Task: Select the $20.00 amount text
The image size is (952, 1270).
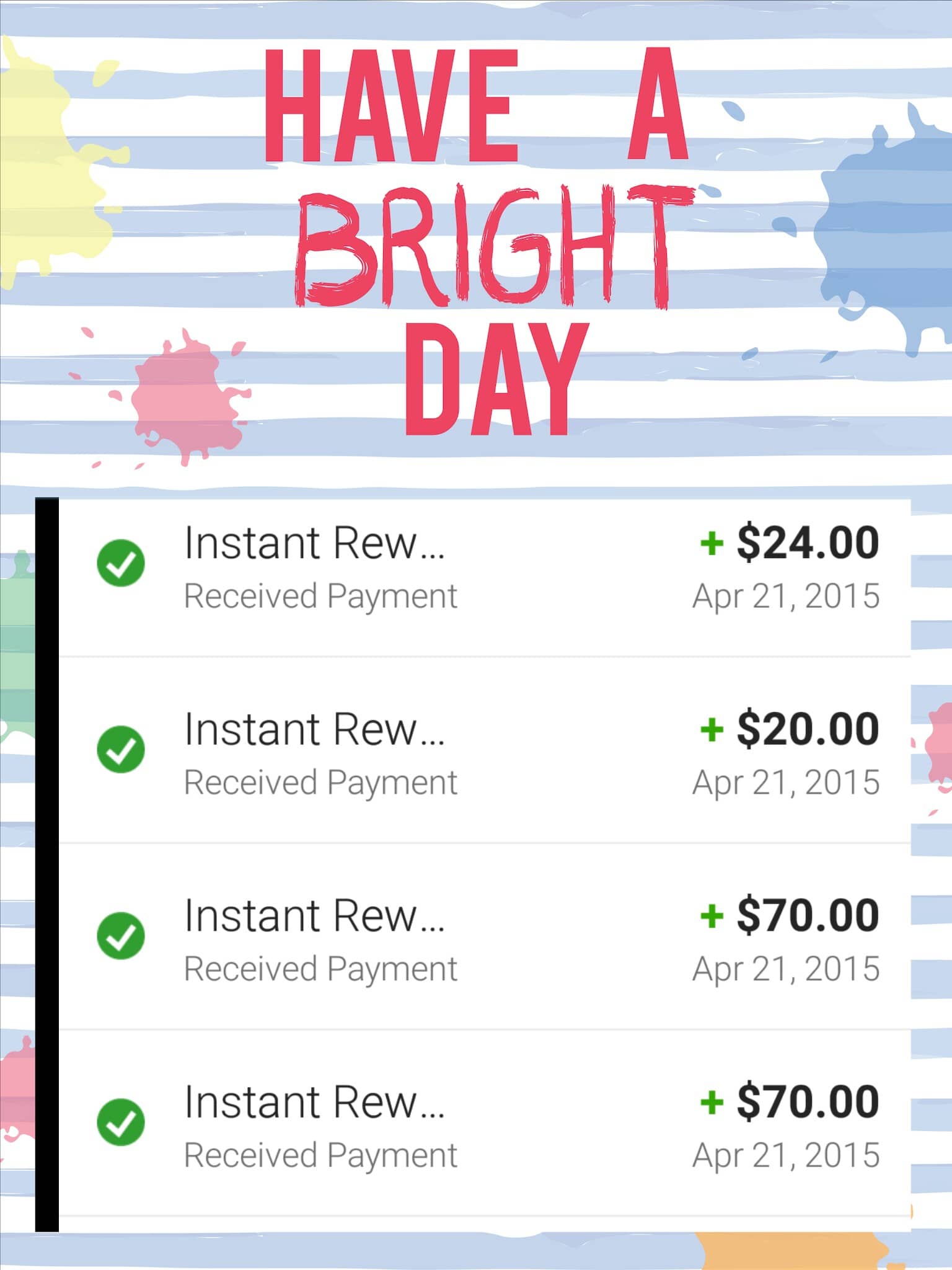Action: [808, 729]
